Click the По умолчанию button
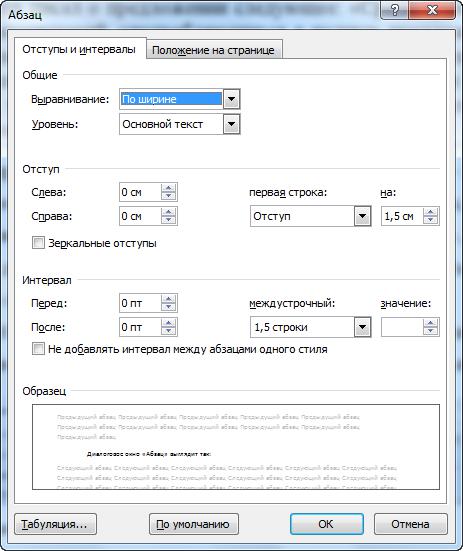This screenshot has width=463, height=551. [194, 524]
